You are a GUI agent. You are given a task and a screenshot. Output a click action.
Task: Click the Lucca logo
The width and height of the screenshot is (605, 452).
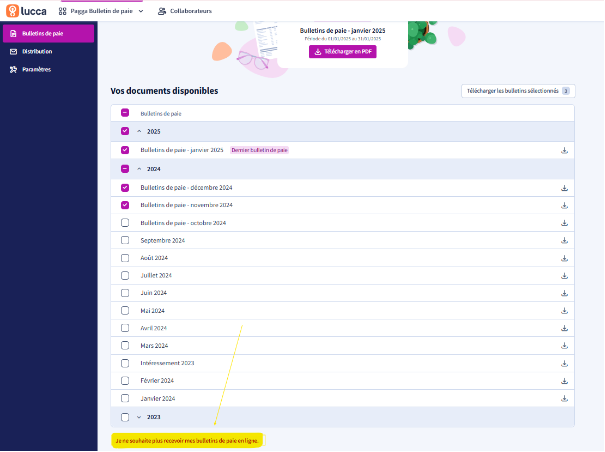(26, 11)
